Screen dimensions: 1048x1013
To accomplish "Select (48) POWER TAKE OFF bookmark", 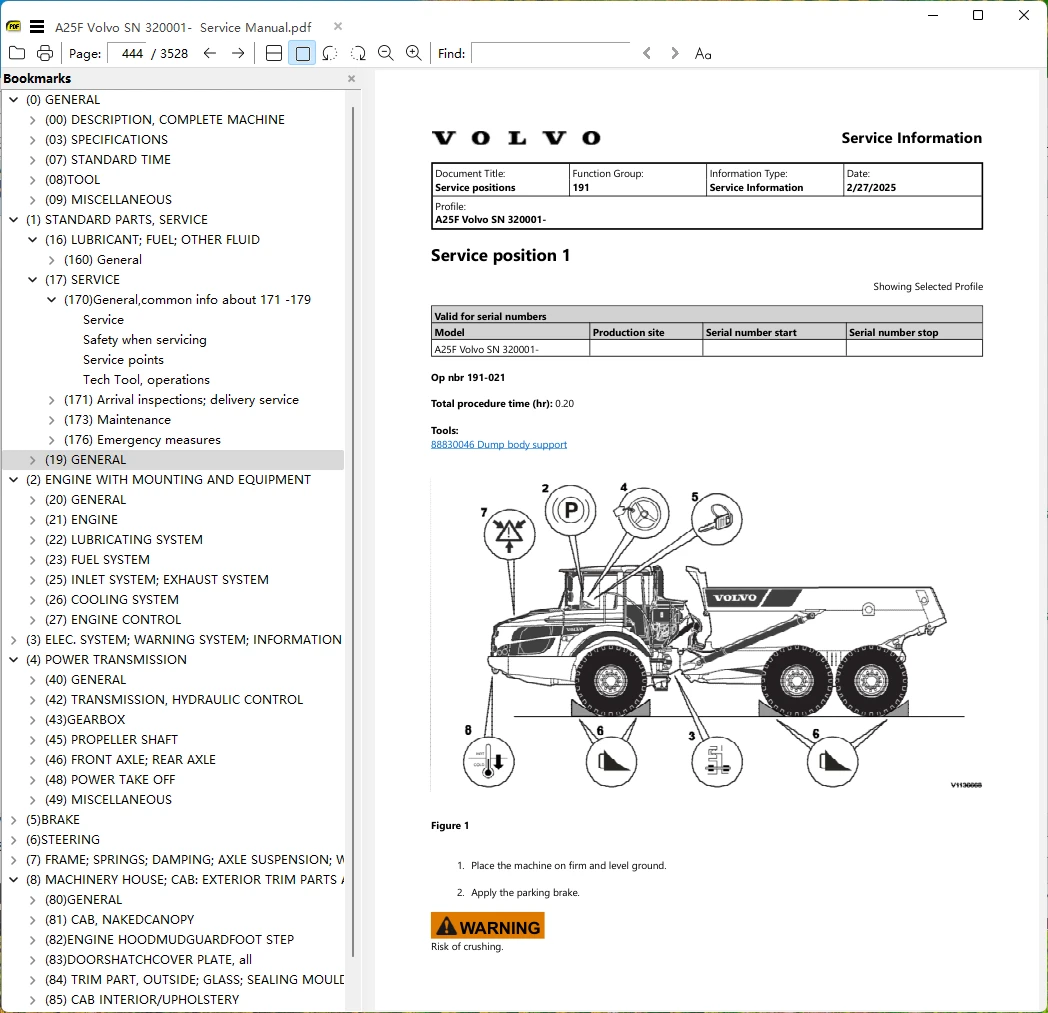I will click(110, 780).
